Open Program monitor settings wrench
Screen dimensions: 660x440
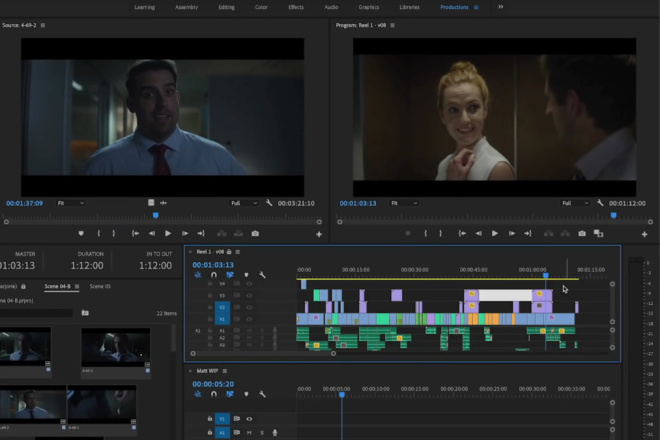pos(600,203)
